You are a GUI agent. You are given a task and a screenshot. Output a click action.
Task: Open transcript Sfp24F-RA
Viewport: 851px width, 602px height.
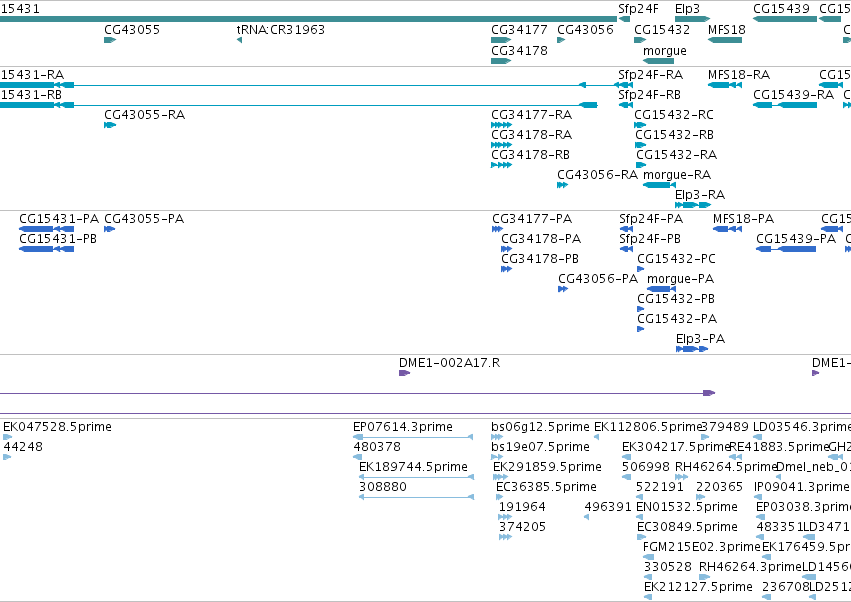coord(650,74)
